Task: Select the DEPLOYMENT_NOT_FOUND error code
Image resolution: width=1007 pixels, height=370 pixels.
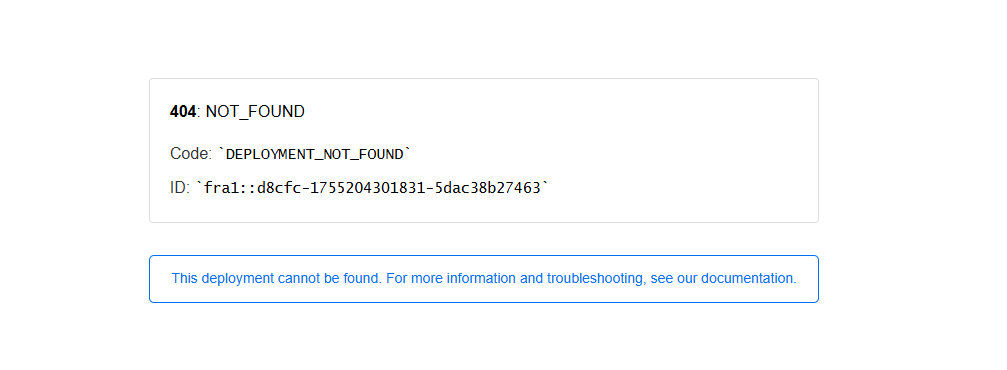Action: (315, 154)
